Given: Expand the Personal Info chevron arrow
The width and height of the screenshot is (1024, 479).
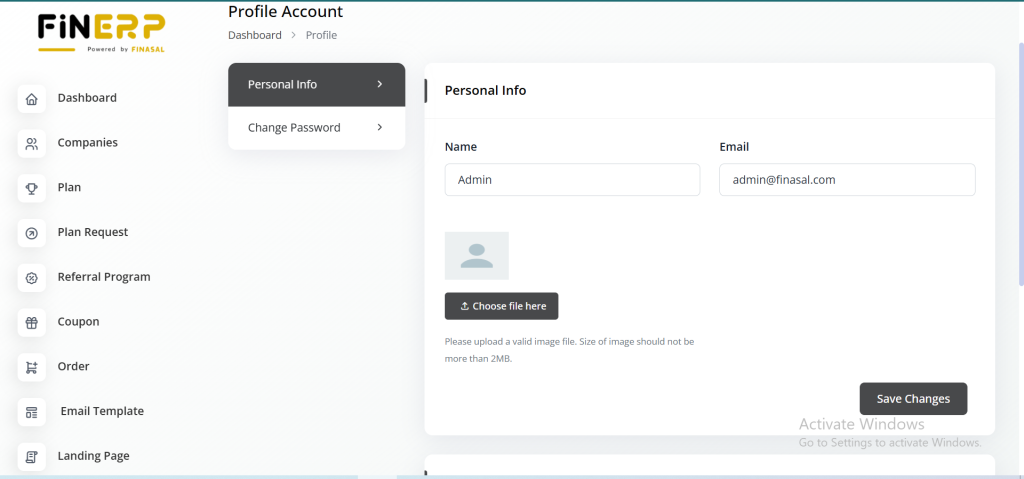Looking at the screenshot, I should click(x=380, y=84).
